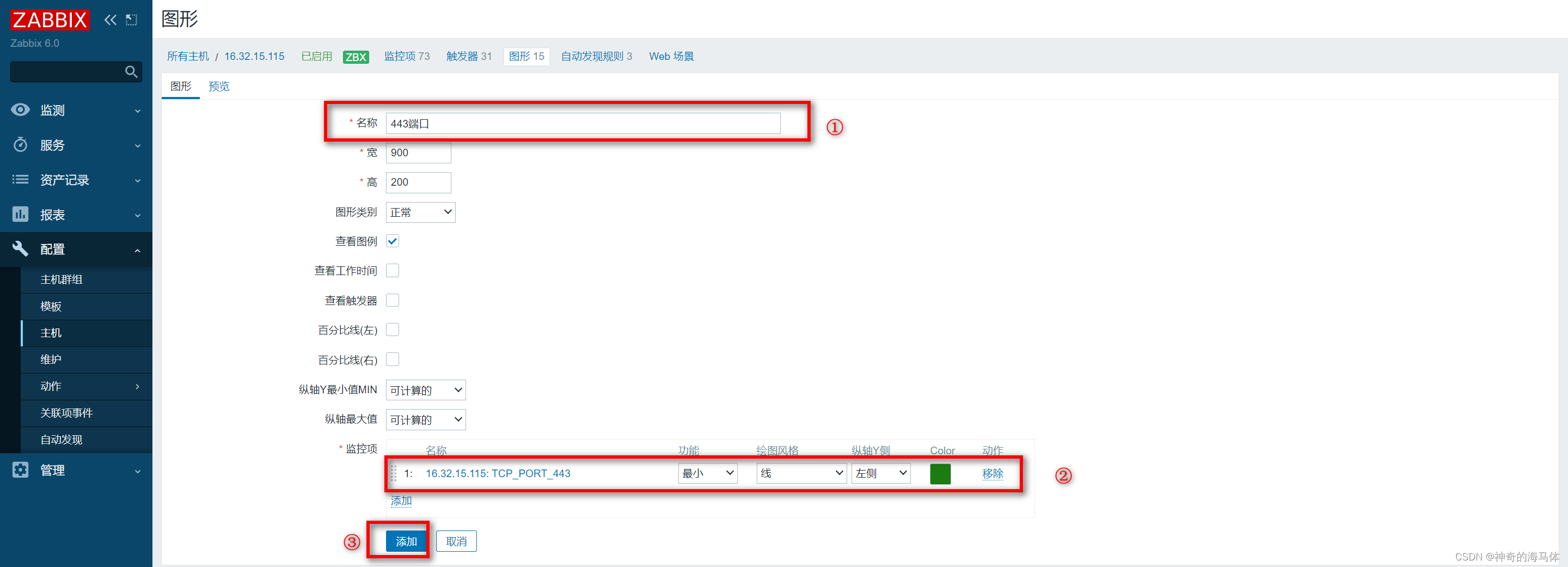1568x567 pixels.
Task: Open the 动作 submenu item
Action: click(87, 386)
